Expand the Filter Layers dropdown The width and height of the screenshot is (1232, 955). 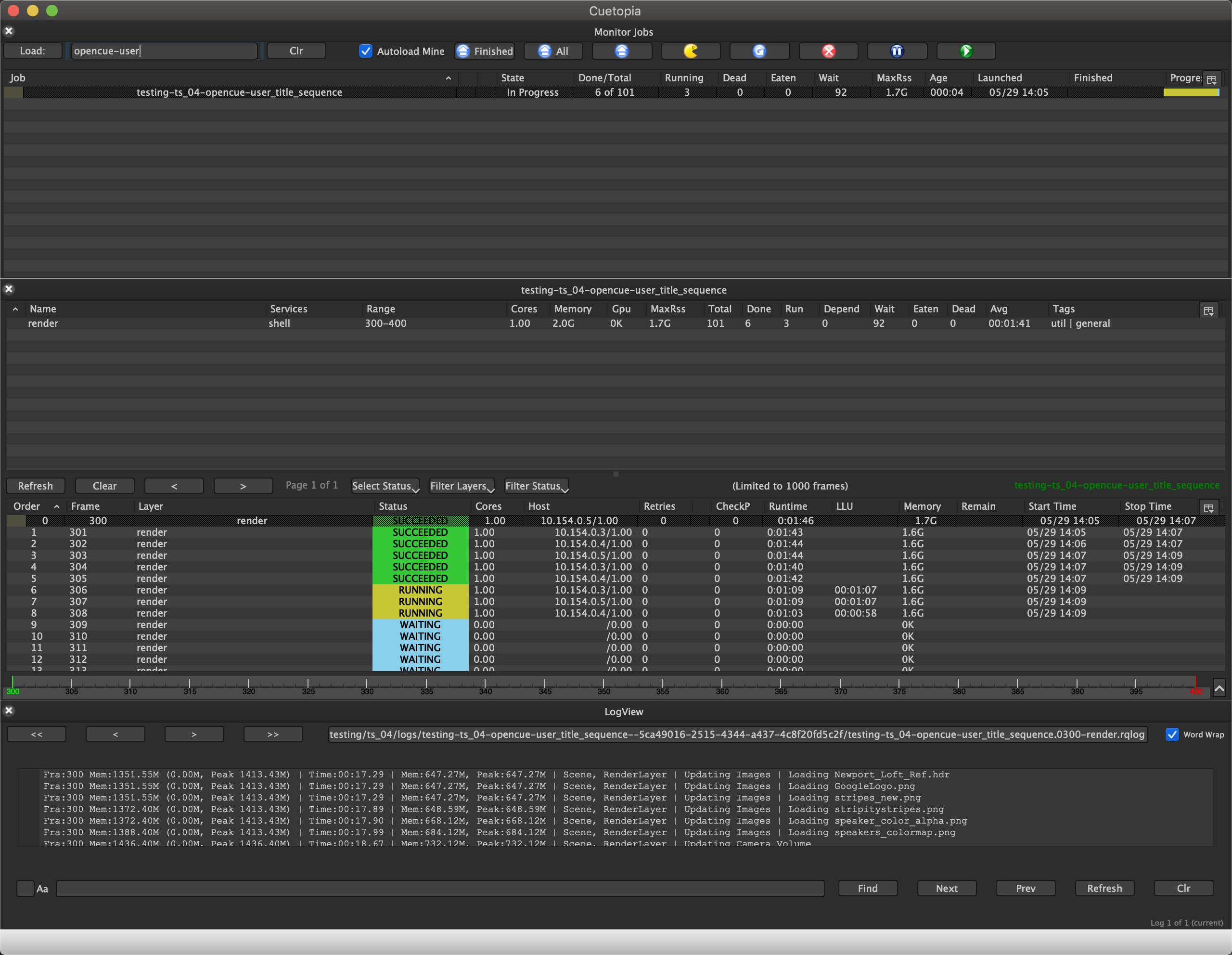460,486
